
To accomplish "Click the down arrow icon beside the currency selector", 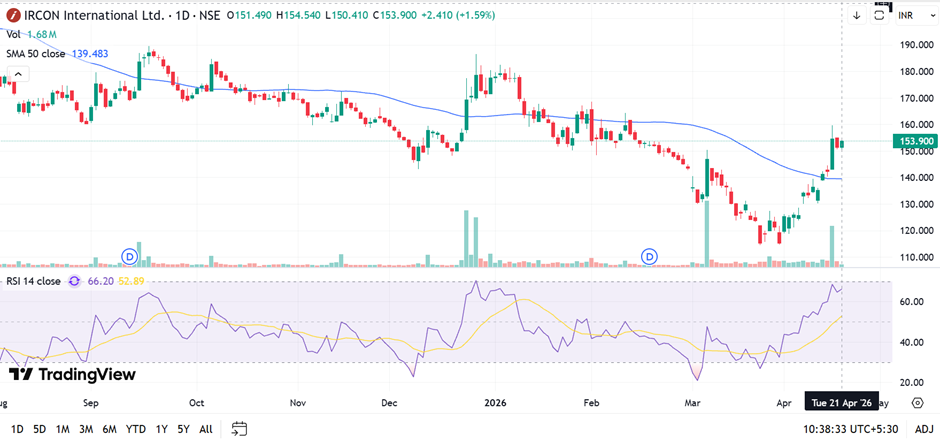I will point(857,15).
